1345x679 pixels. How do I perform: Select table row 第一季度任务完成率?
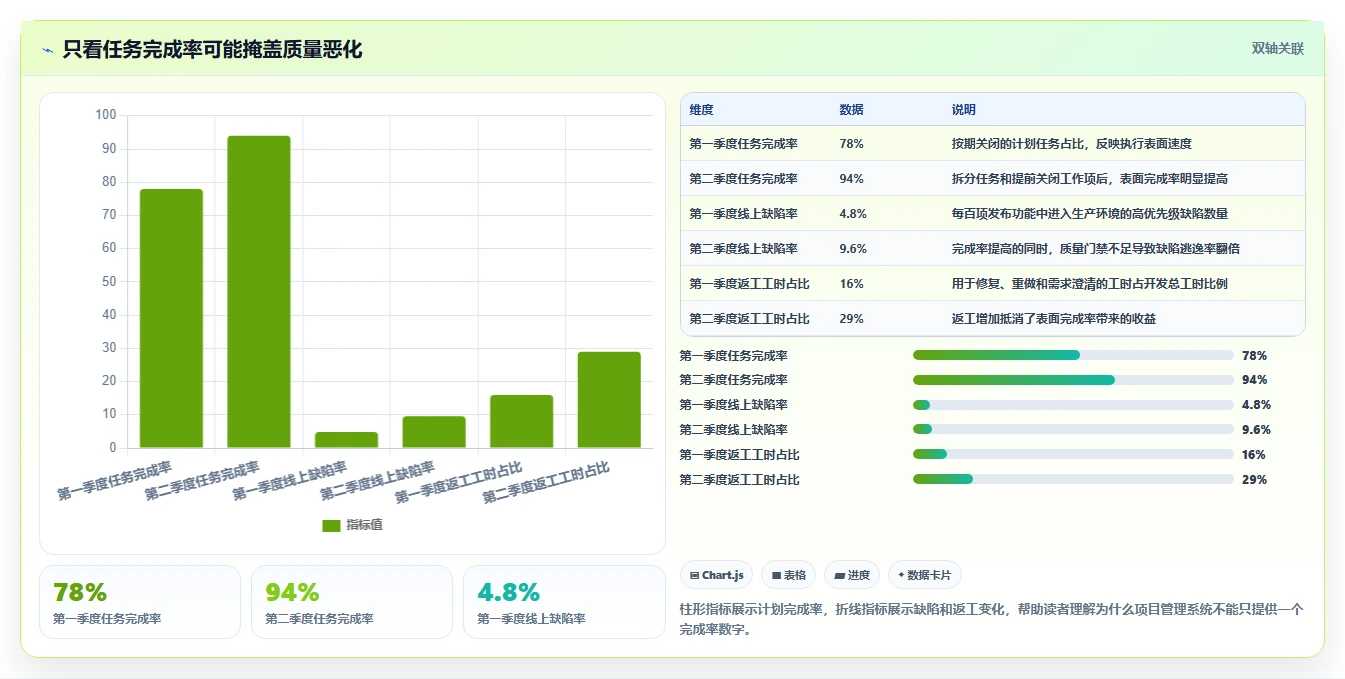(993, 144)
